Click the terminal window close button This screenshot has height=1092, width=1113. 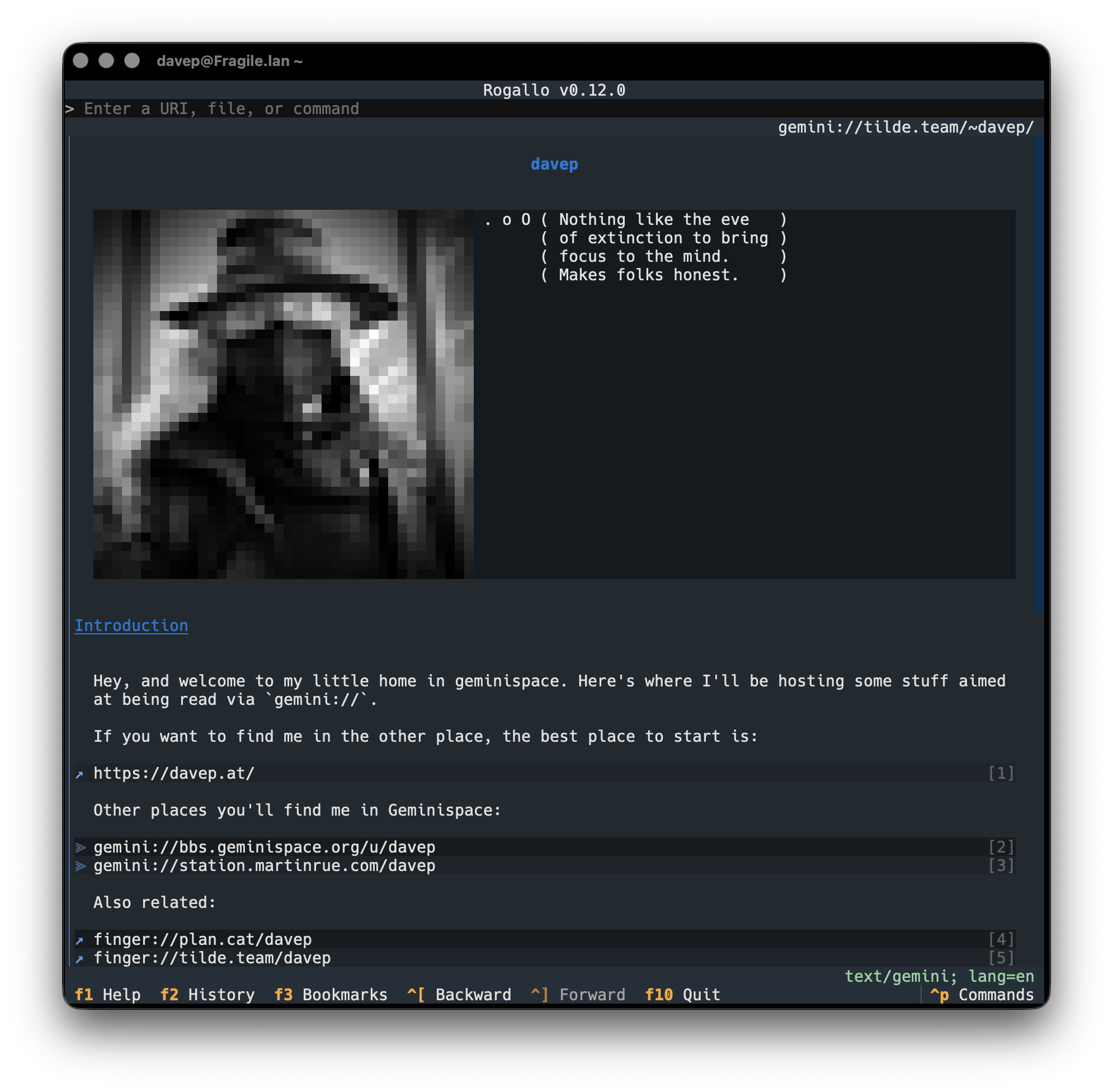click(81, 61)
